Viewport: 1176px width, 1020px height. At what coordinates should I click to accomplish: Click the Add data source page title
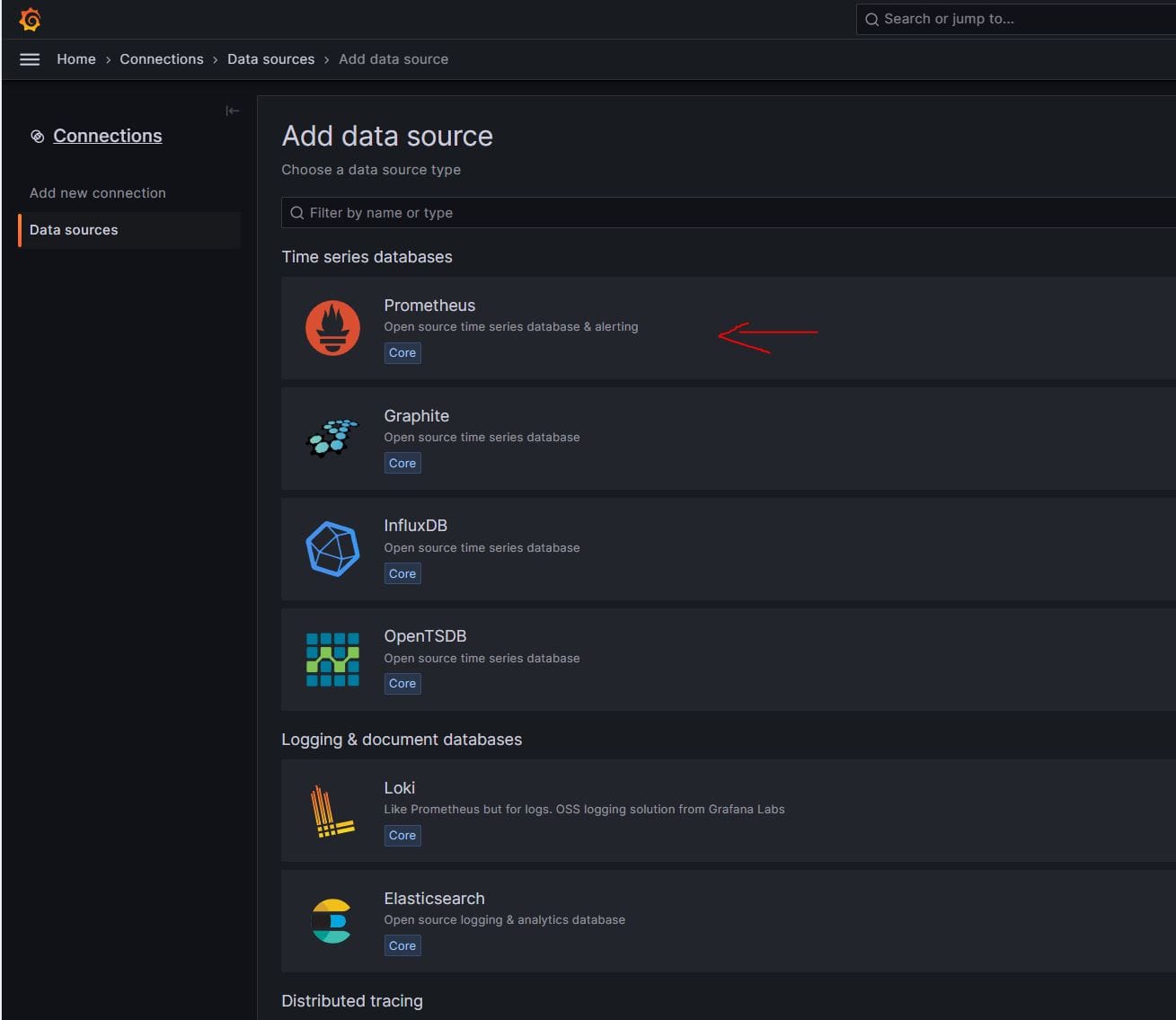(x=387, y=136)
